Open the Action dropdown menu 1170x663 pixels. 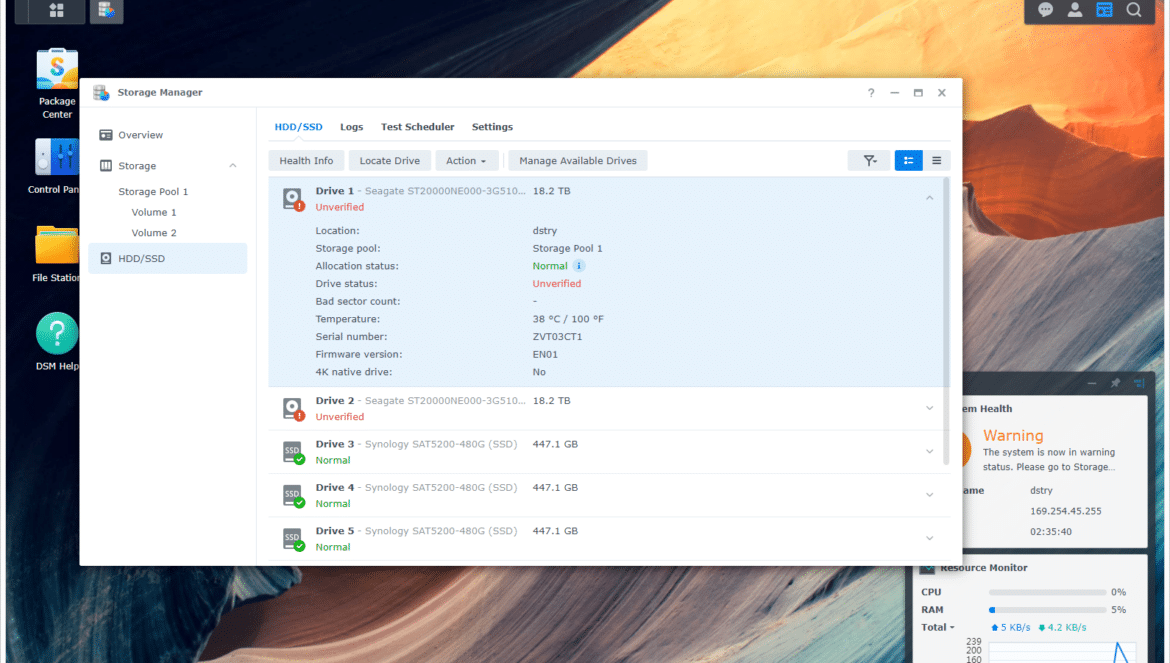coord(466,160)
